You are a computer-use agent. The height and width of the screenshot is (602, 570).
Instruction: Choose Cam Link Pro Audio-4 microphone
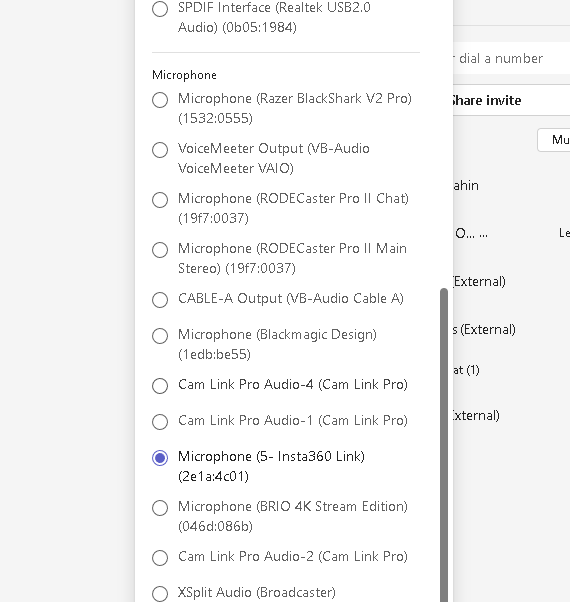(x=160, y=386)
